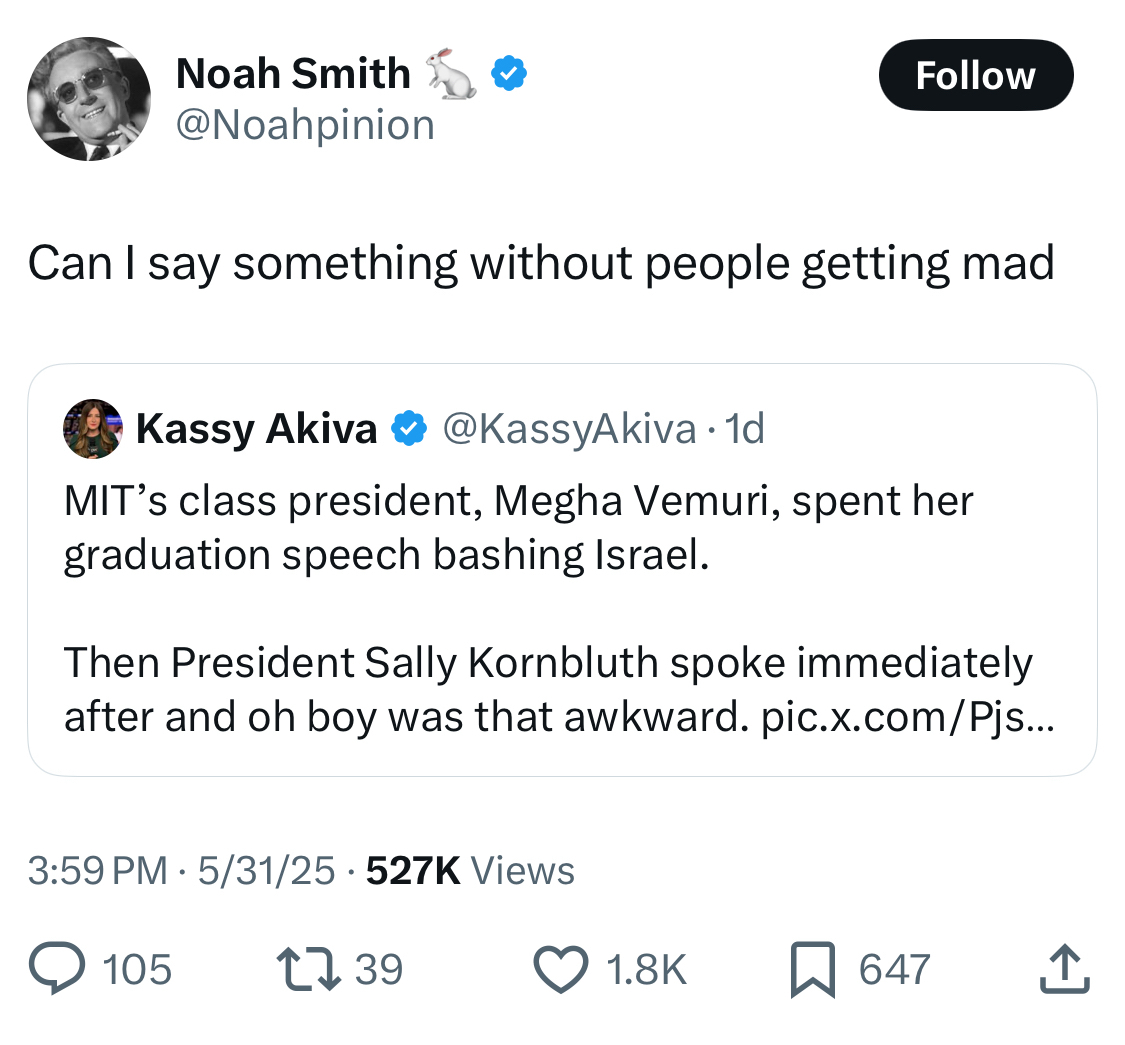Click the Kassy Akiva display name
Screen dimensions: 1125x1045
[x=256, y=429]
